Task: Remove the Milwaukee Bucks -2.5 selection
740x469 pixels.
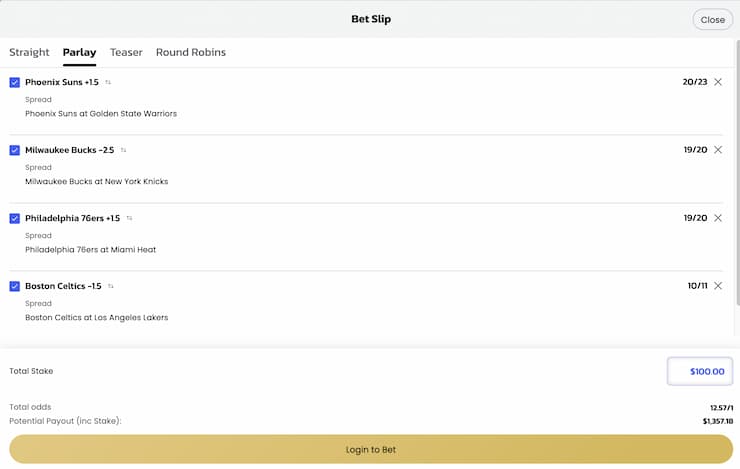Action: pos(718,150)
